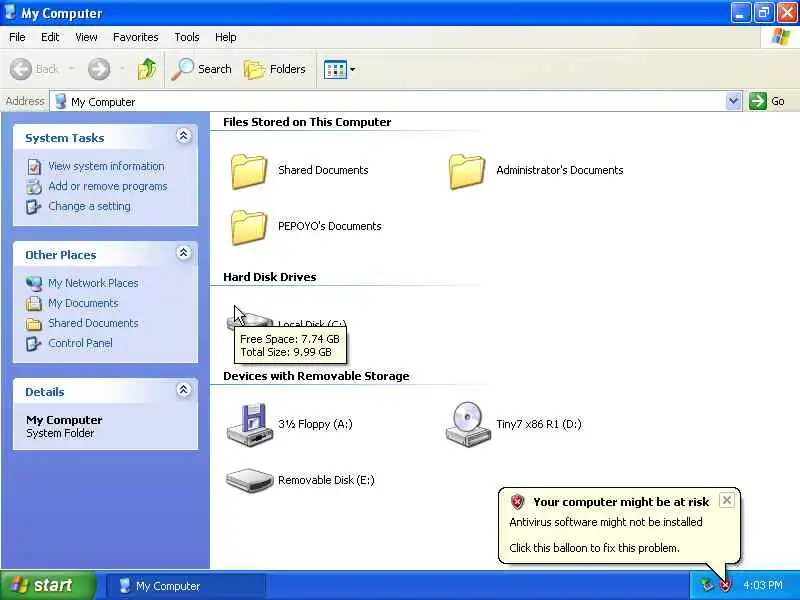The width and height of the screenshot is (800, 600).
Task: Open Shared Documents in Other Places
Action: click(x=93, y=323)
